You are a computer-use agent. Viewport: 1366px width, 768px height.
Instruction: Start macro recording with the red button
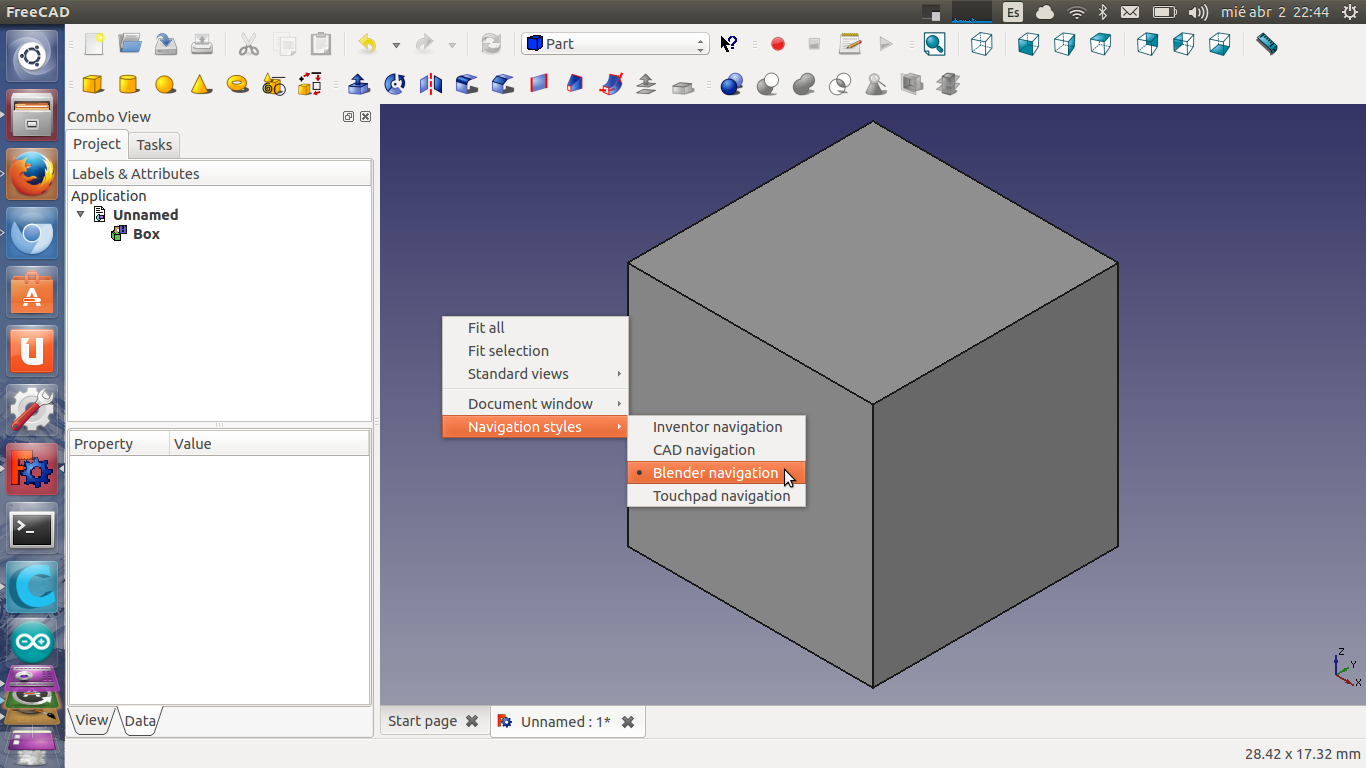pyautogui.click(x=778, y=44)
